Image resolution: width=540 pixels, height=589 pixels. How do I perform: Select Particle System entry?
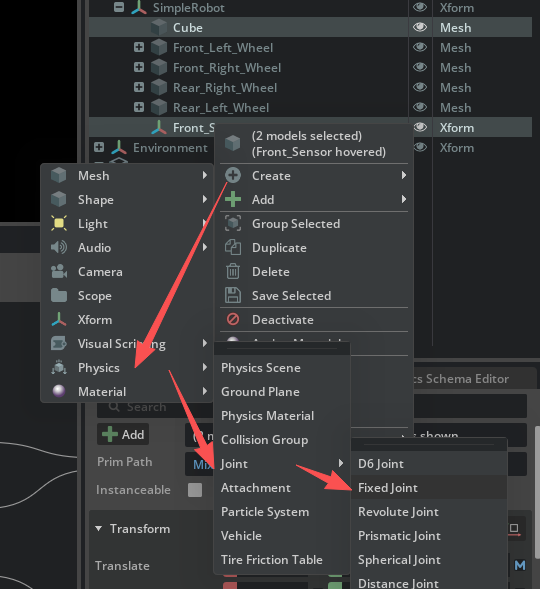coord(282,512)
